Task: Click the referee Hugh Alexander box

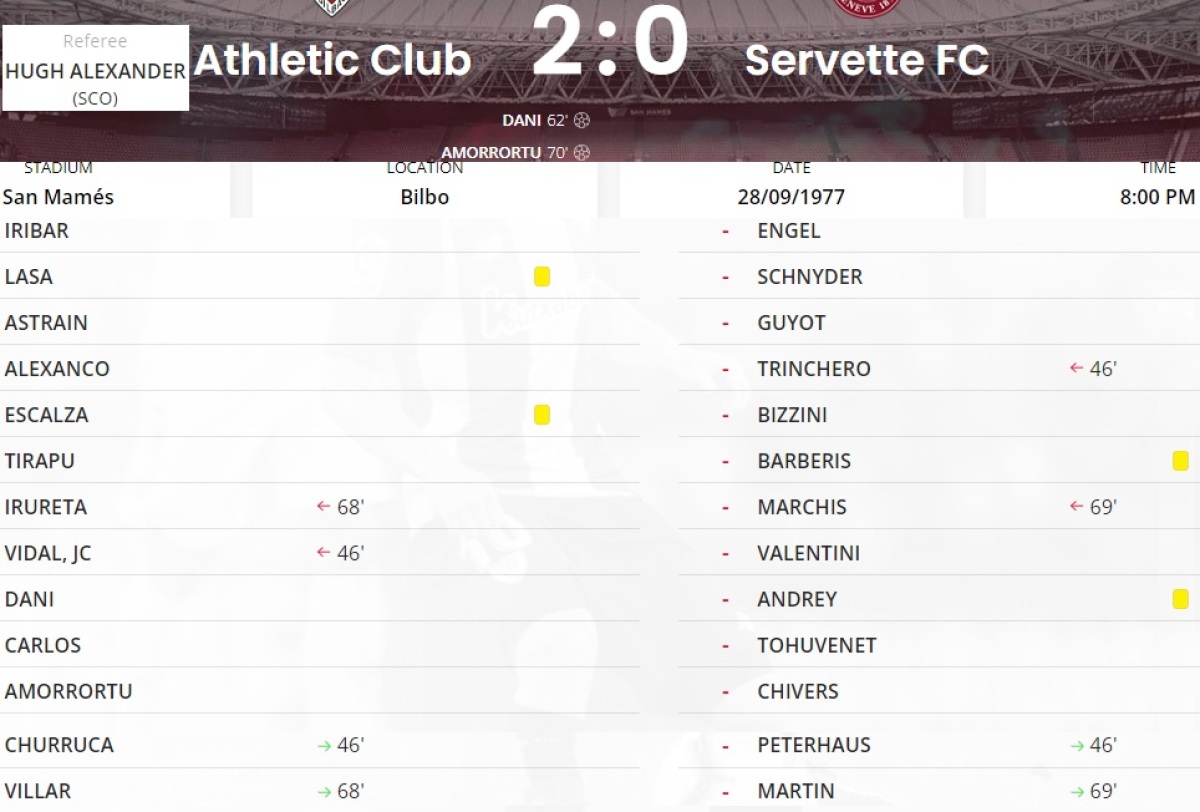Action: (96, 69)
